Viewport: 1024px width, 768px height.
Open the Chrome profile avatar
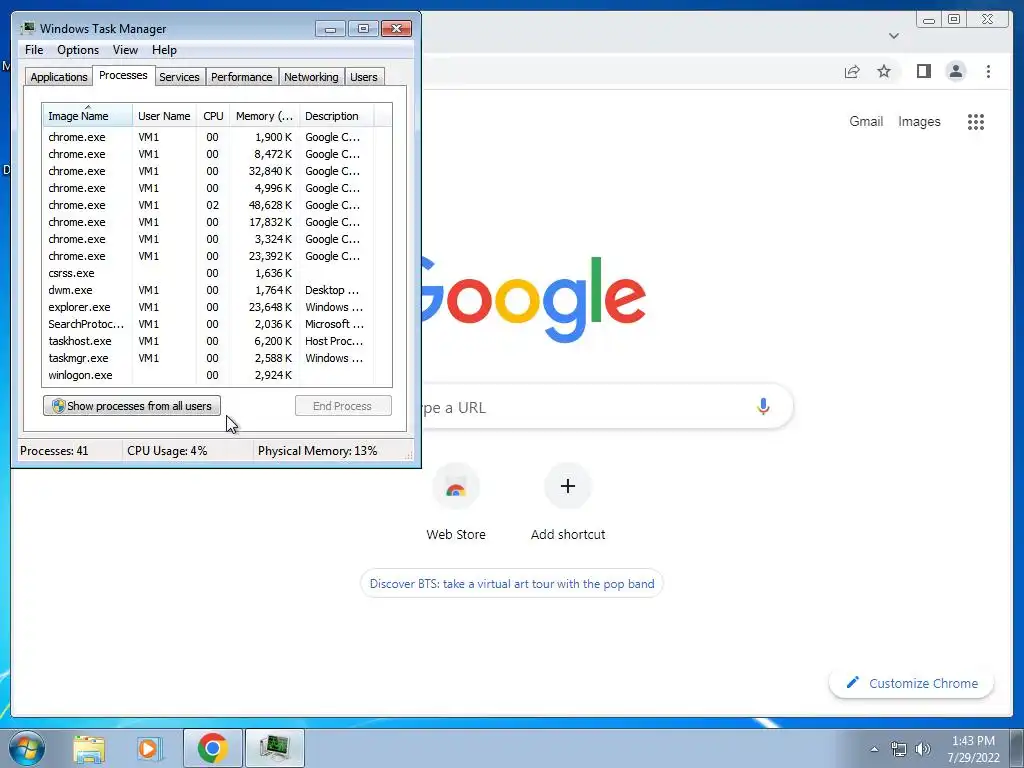click(x=955, y=71)
